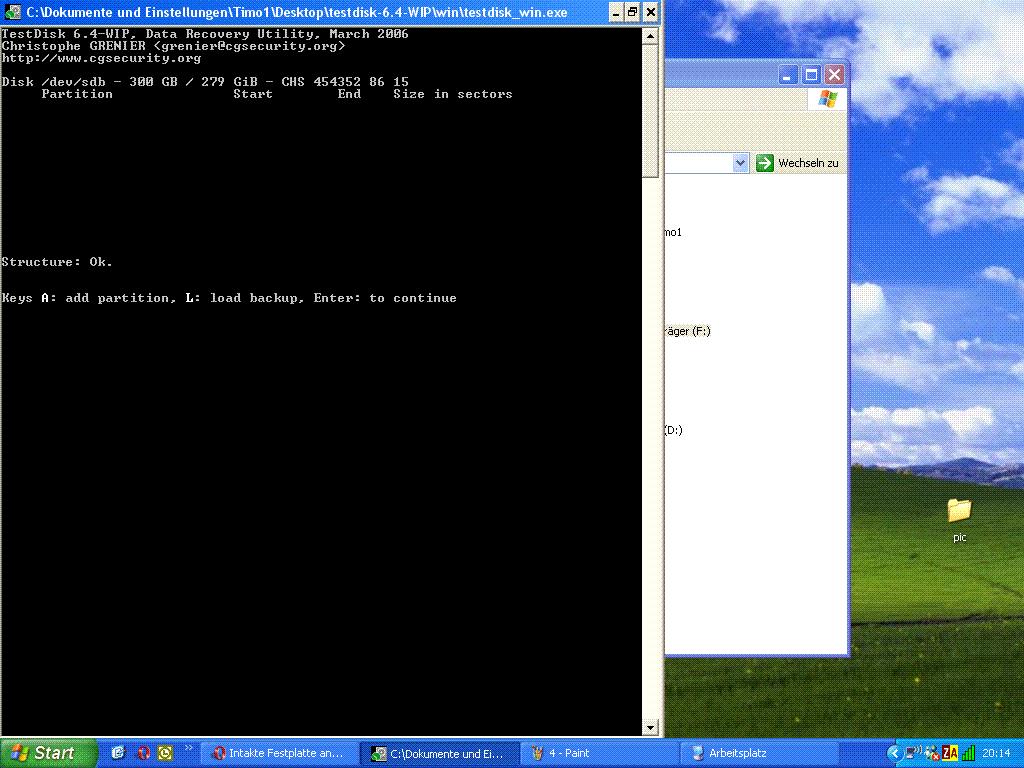Click the 'Size in sectors' column header
Viewport: 1024px width, 768px height.
click(453, 94)
